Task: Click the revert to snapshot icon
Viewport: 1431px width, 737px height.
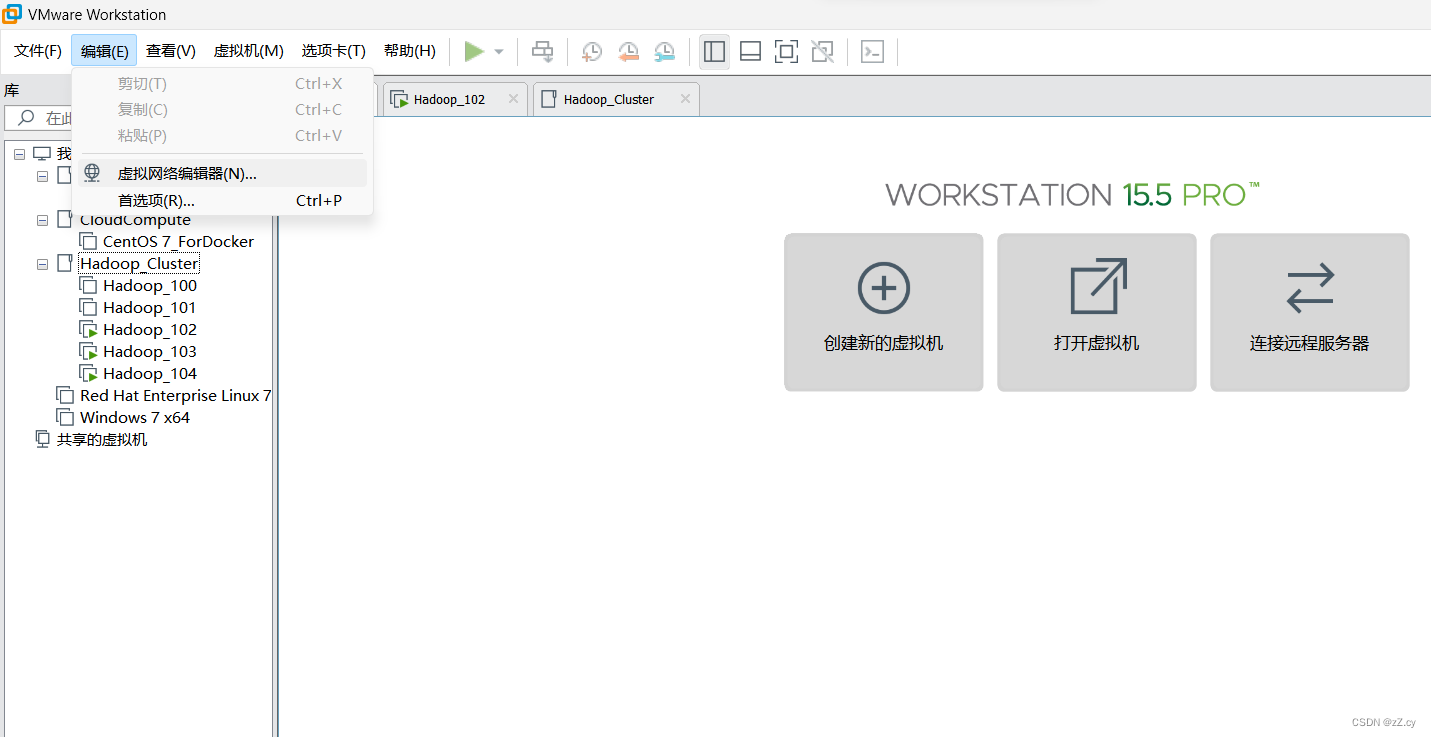Action: point(628,51)
